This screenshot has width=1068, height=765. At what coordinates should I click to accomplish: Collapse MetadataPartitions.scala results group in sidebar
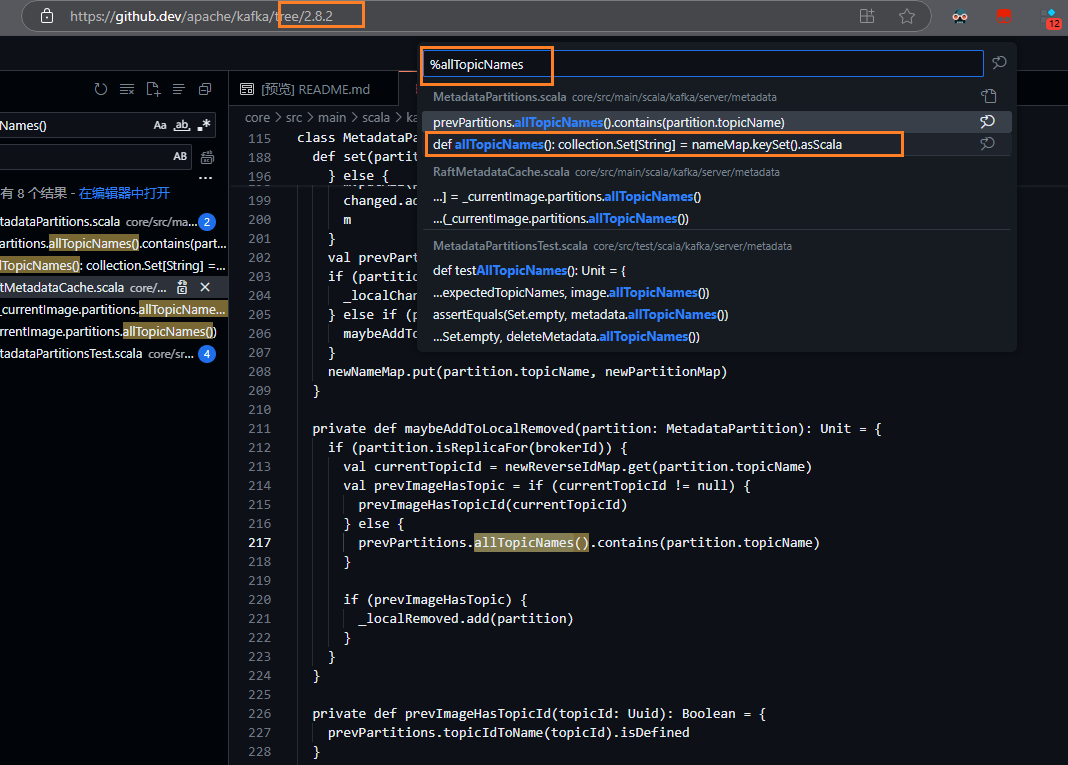99,221
